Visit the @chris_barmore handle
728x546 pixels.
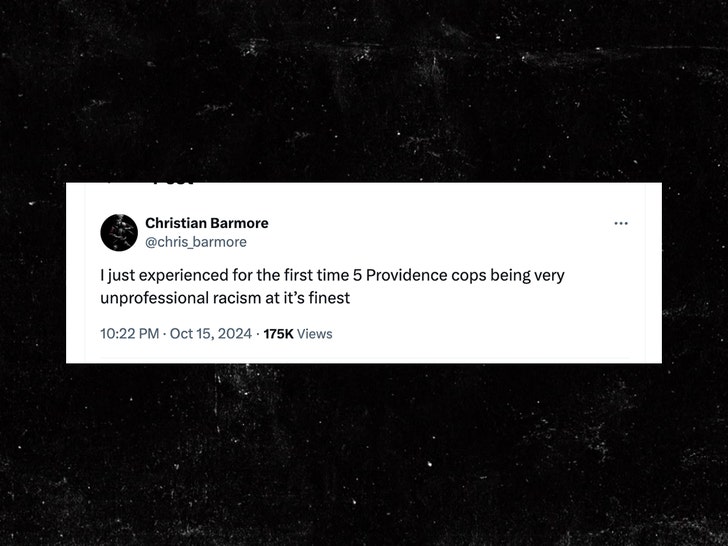tap(195, 242)
